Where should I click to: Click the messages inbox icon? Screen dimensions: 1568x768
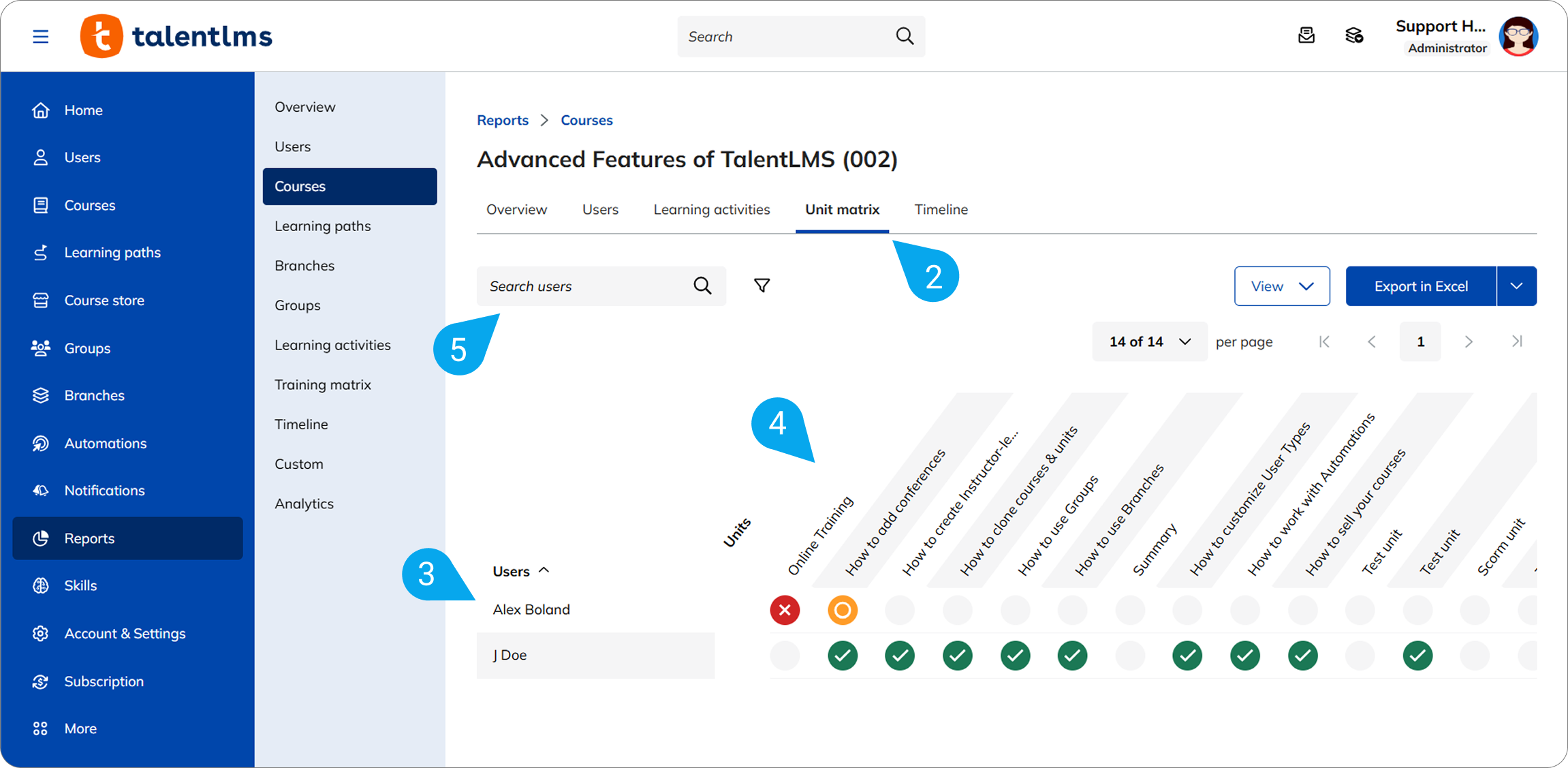[x=1306, y=35]
